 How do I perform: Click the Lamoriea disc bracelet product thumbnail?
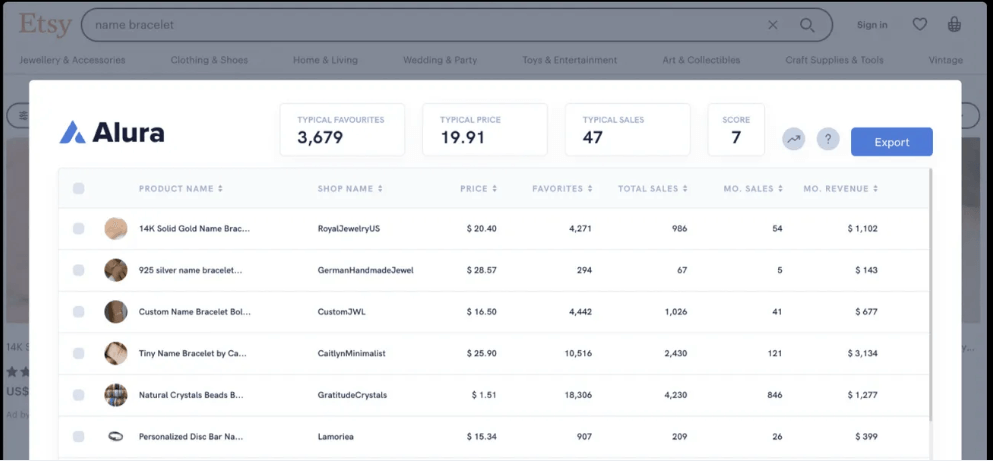(116, 436)
